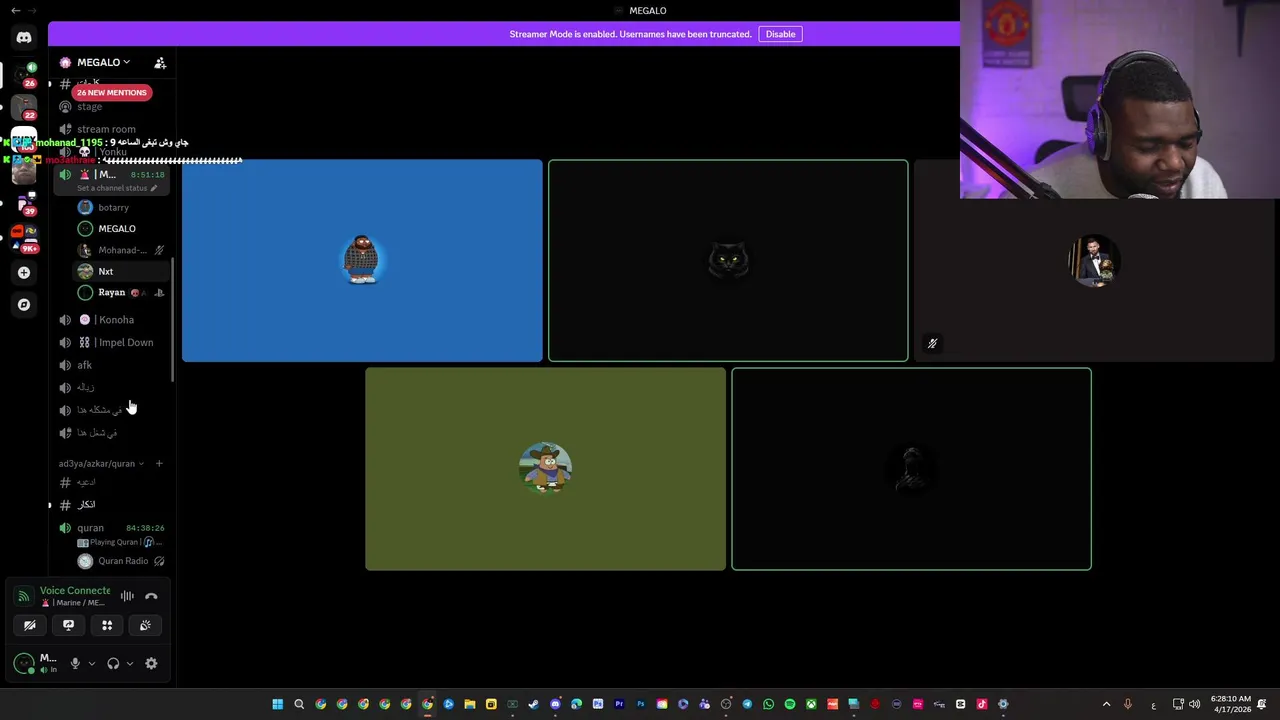
Task: Disable Streamer Mode from the banner
Action: coord(780,34)
